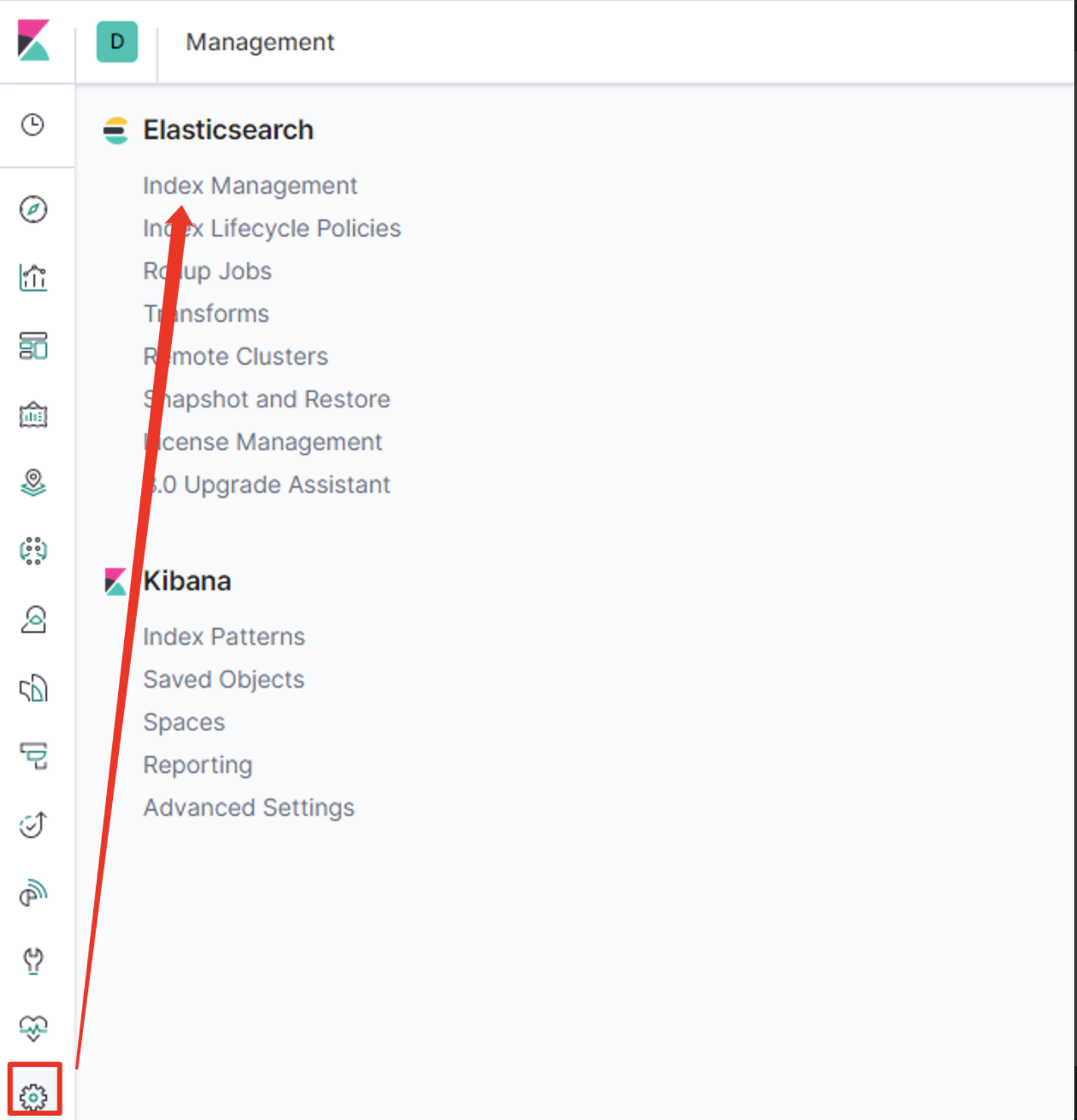Click the Kibana logo at top left
This screenshot has height=1120, width=1077.
click(x=34, y=41)
